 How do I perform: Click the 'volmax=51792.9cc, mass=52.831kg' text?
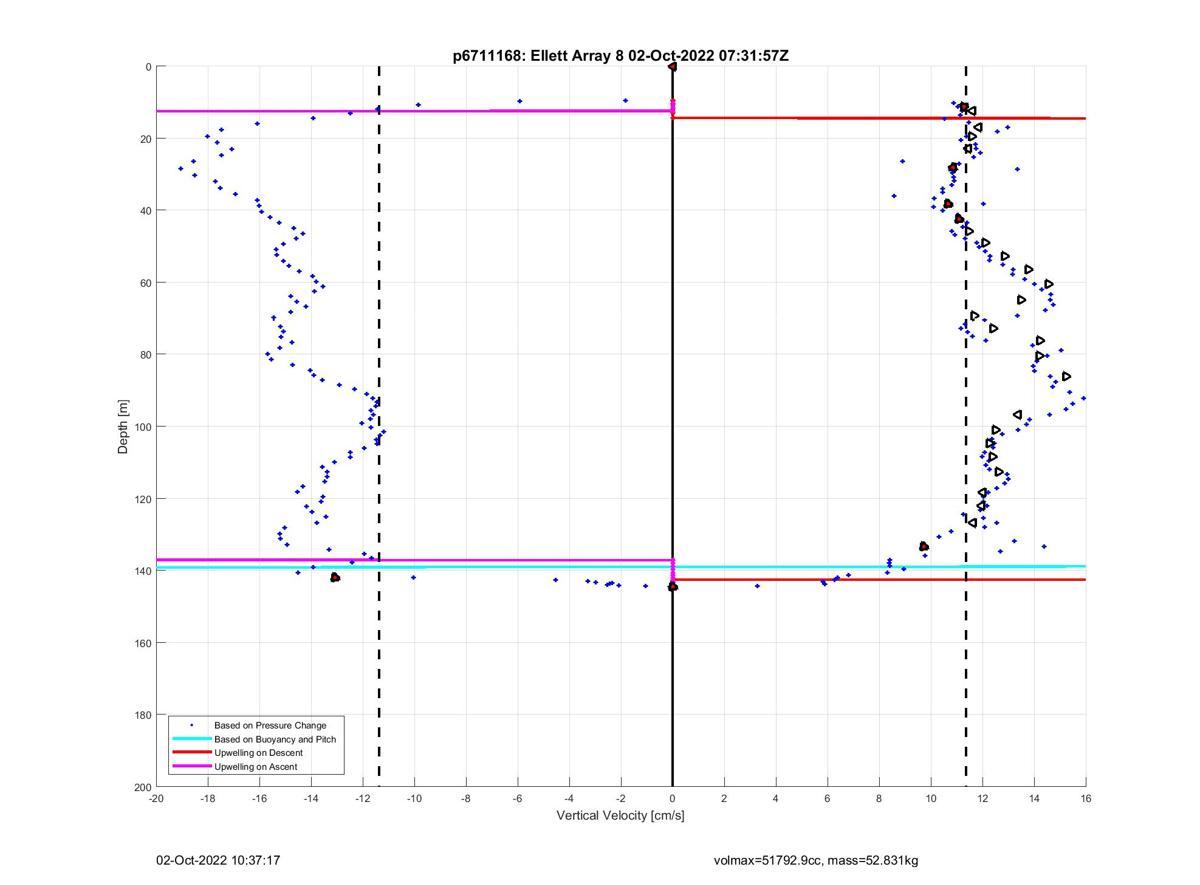[816, 860]
